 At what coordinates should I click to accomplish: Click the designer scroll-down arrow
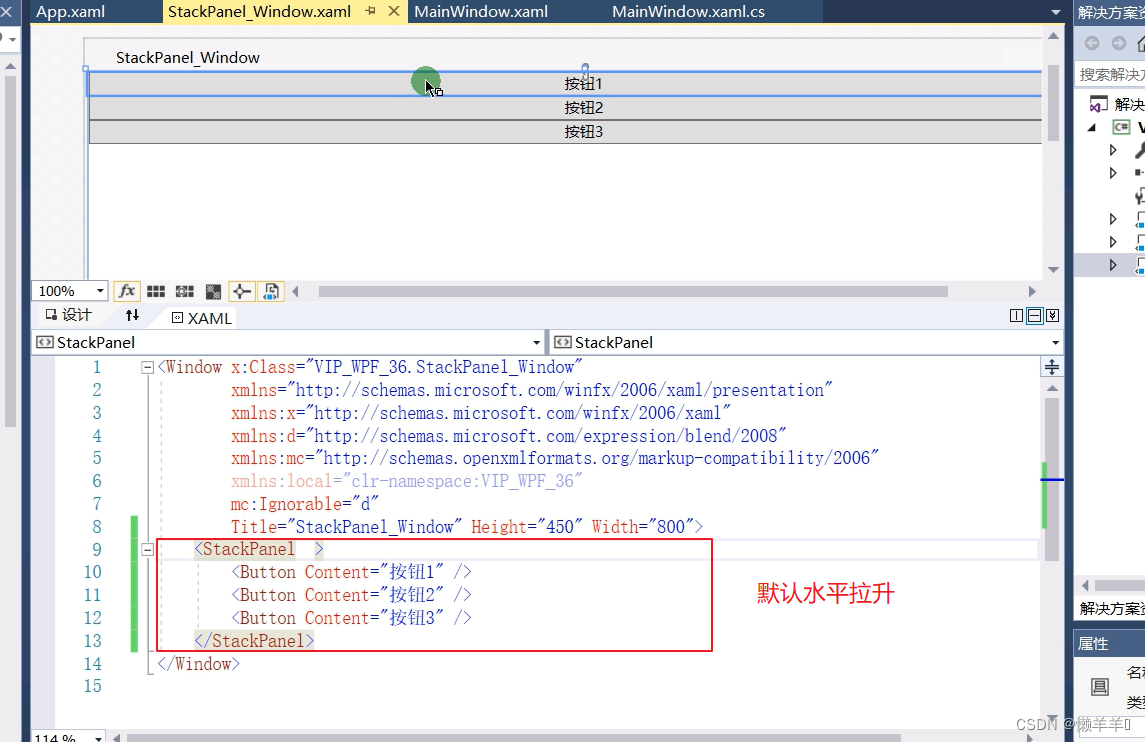[x=1053, y=269]
